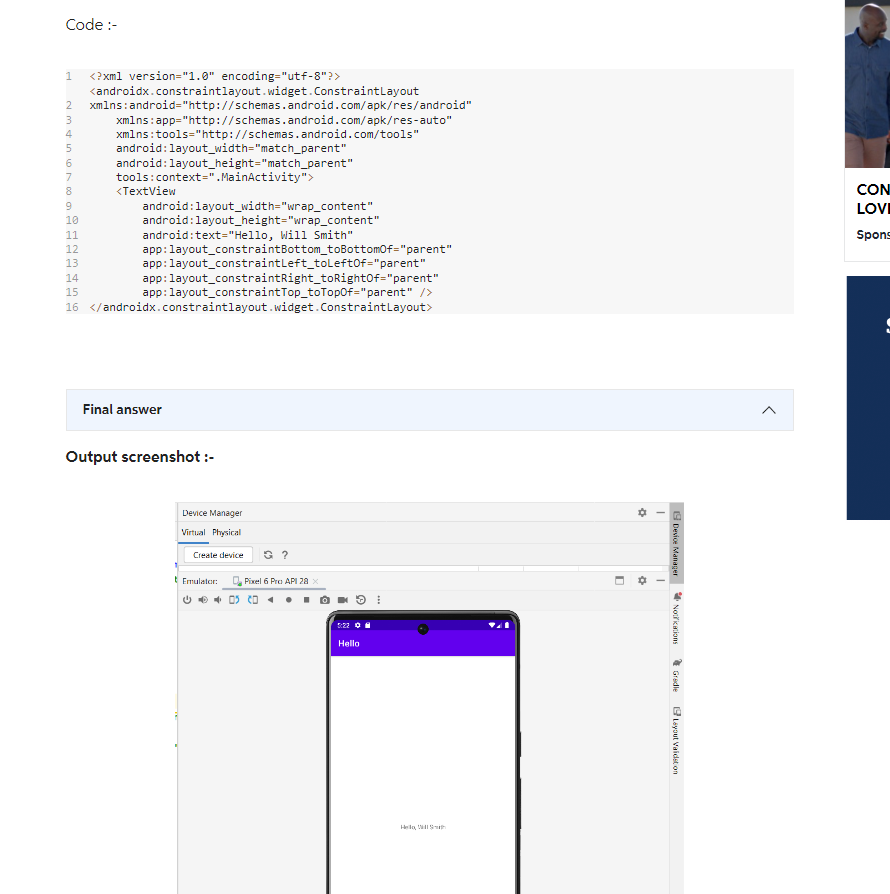The image size is (890, 894).
Task: Collapse the Final answer section
Action: (769, 410)
